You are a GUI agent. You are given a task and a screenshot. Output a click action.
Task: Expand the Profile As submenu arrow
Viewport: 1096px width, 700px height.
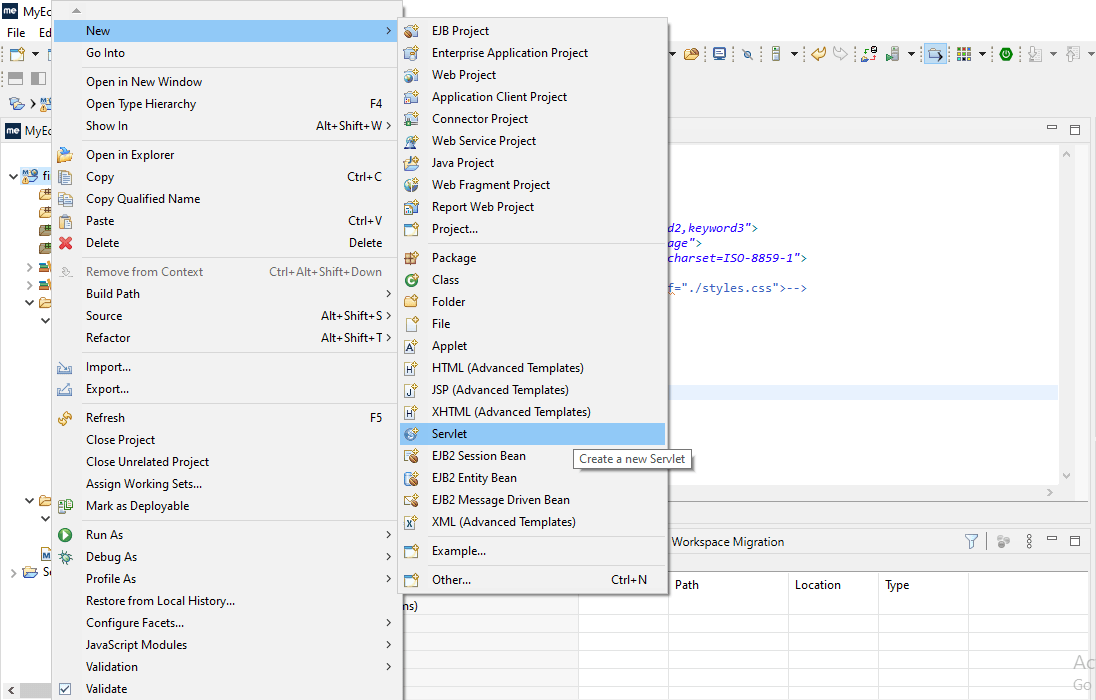pos(389,579)
